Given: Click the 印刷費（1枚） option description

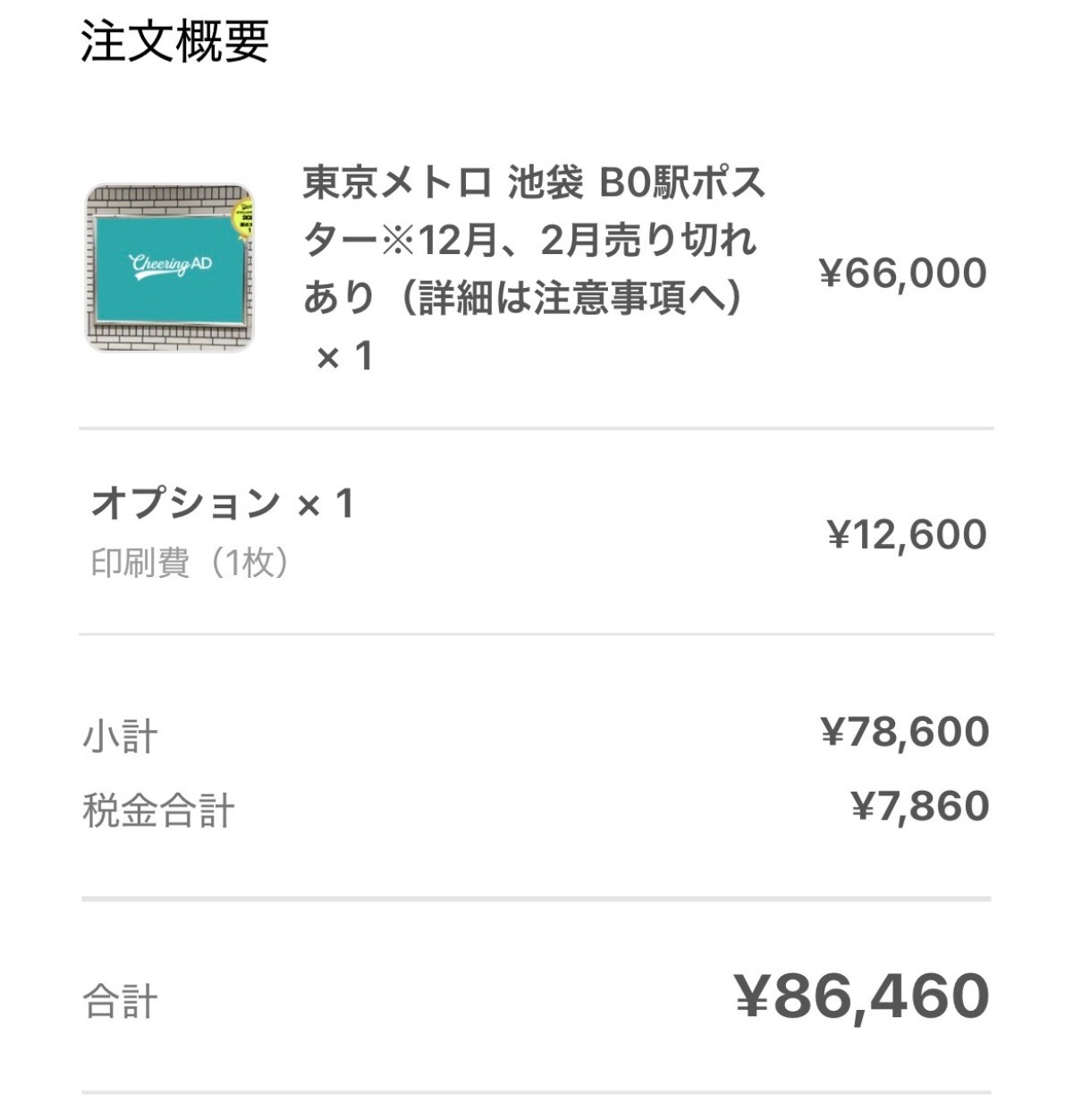Looking at the screenshot, I should 190,563.
